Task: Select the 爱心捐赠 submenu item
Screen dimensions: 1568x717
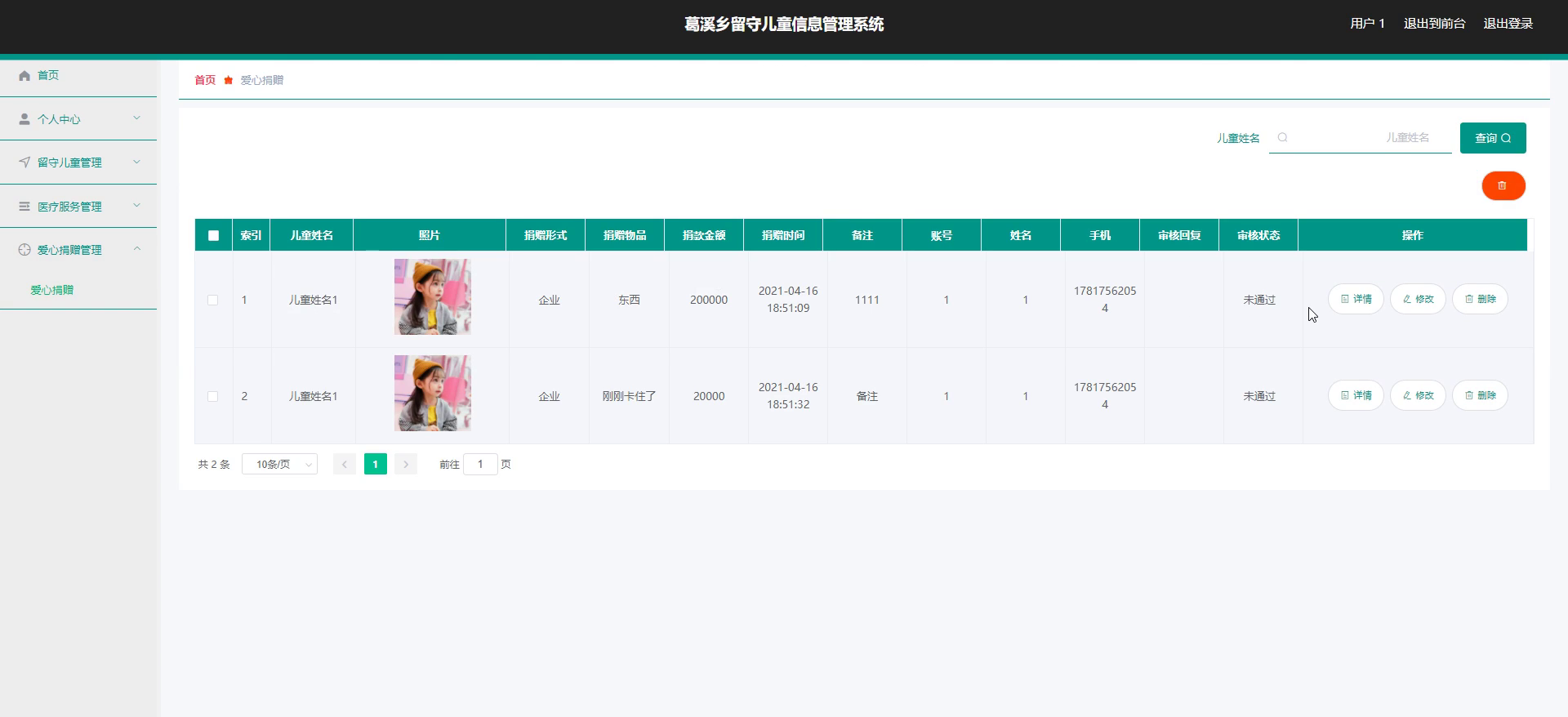Action: [x=52, y=290]
